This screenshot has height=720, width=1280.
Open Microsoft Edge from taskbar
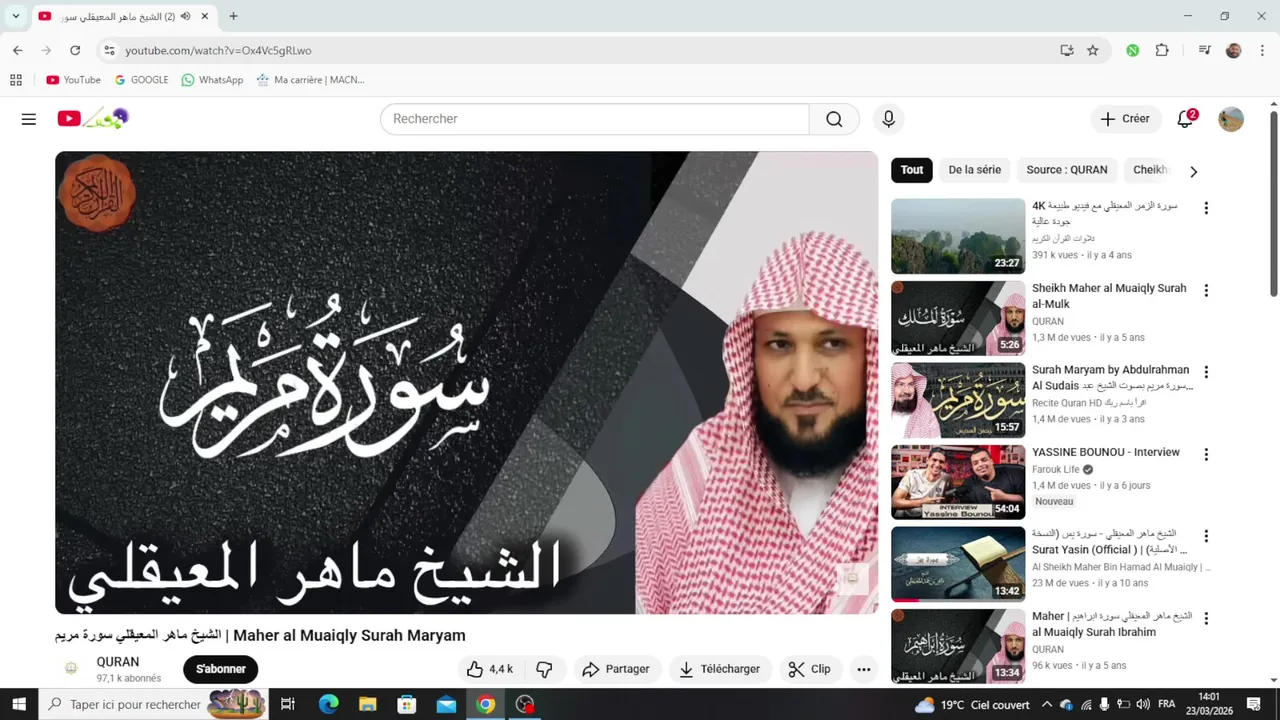pos(328,705)
